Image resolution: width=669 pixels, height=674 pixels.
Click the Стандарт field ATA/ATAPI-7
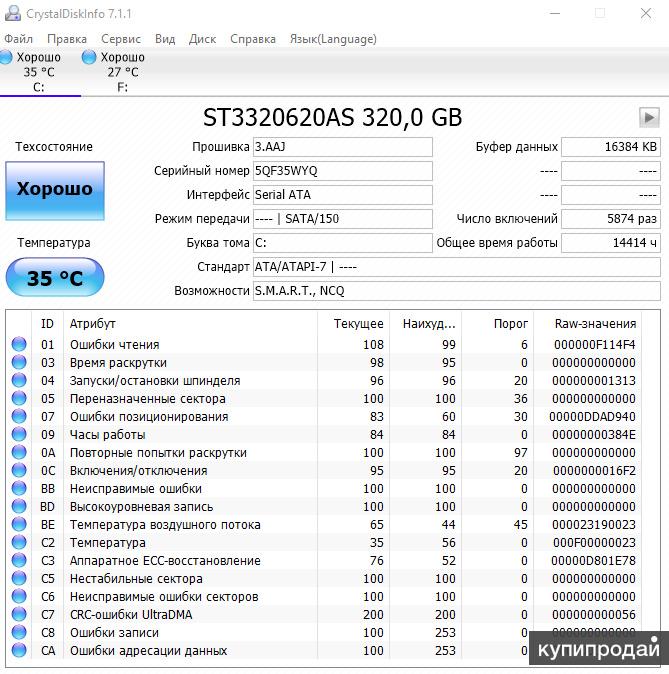pyautogui.click(x=457, y=267)
